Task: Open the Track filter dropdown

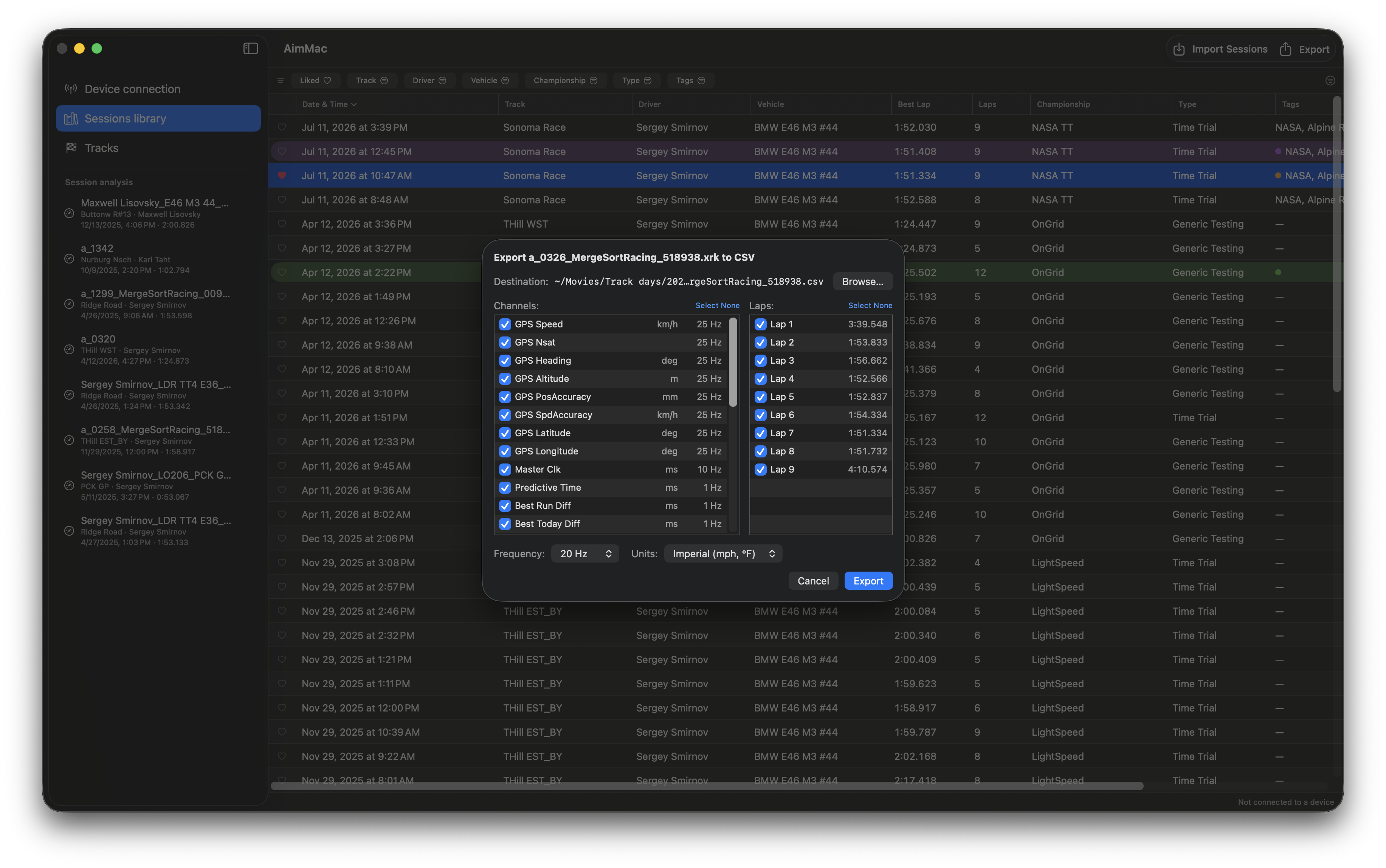Action: [372, 81]
